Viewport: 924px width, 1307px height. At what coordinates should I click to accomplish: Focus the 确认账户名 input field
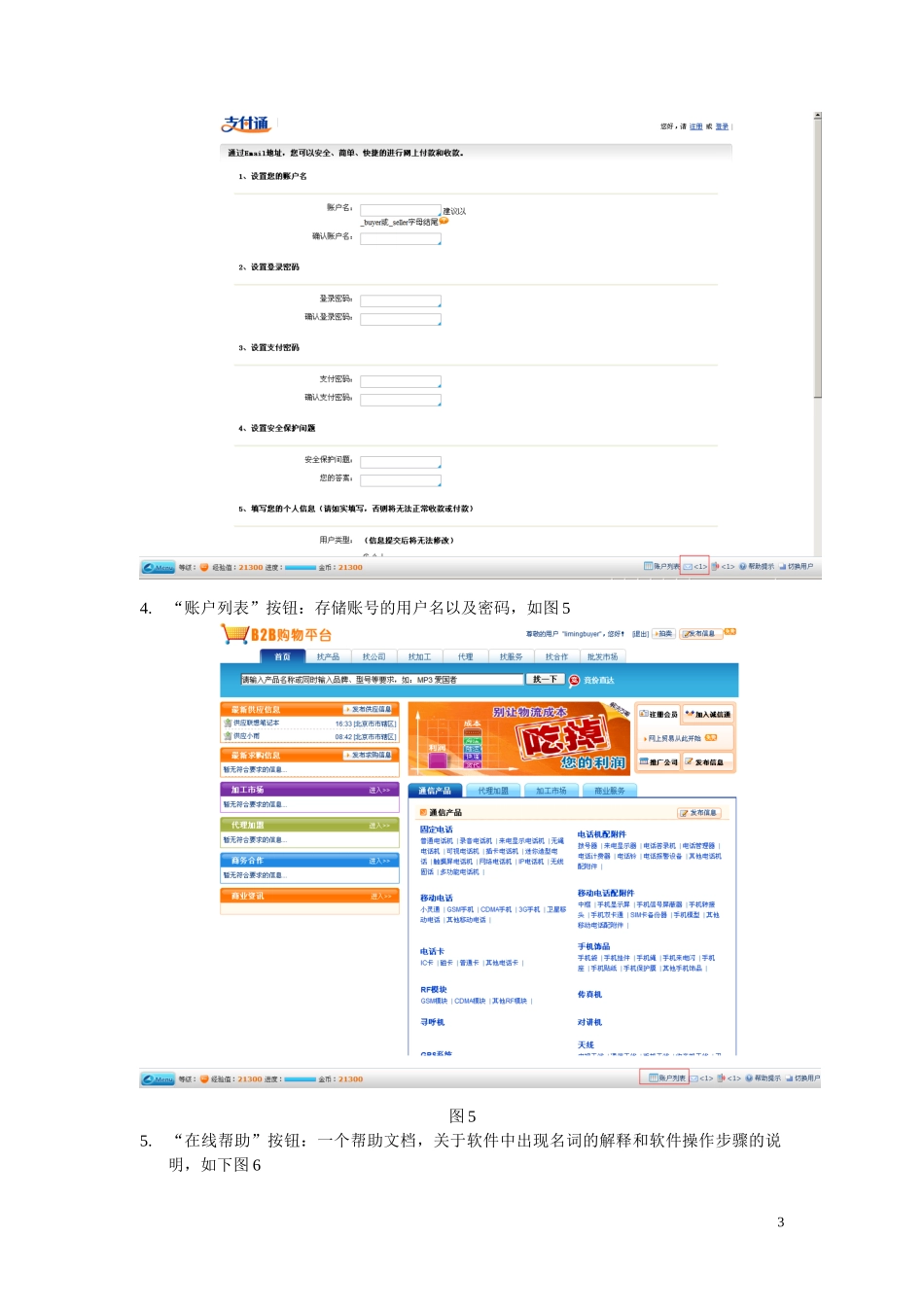401,238
